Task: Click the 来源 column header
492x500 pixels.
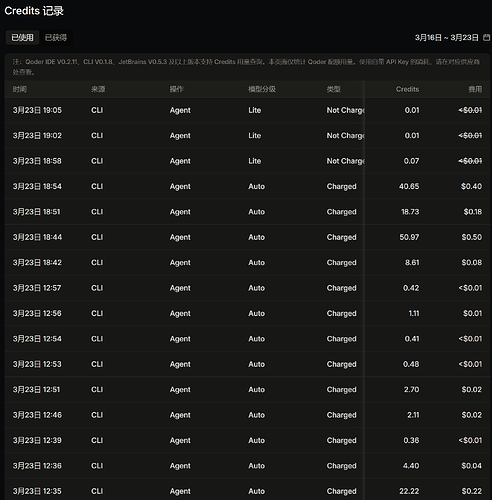Action: (98, 89)
